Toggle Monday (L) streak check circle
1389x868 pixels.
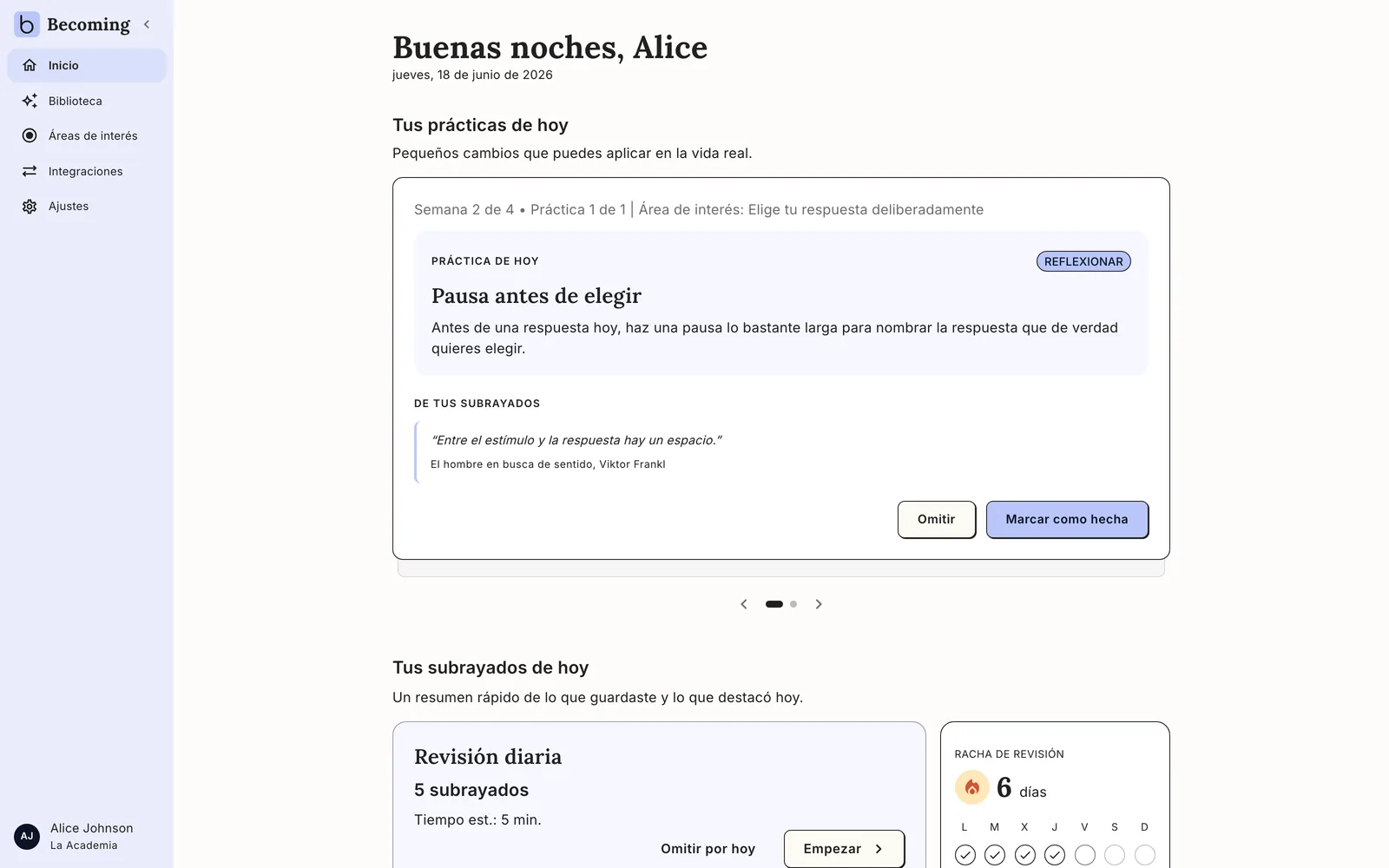tap(964, 855)
